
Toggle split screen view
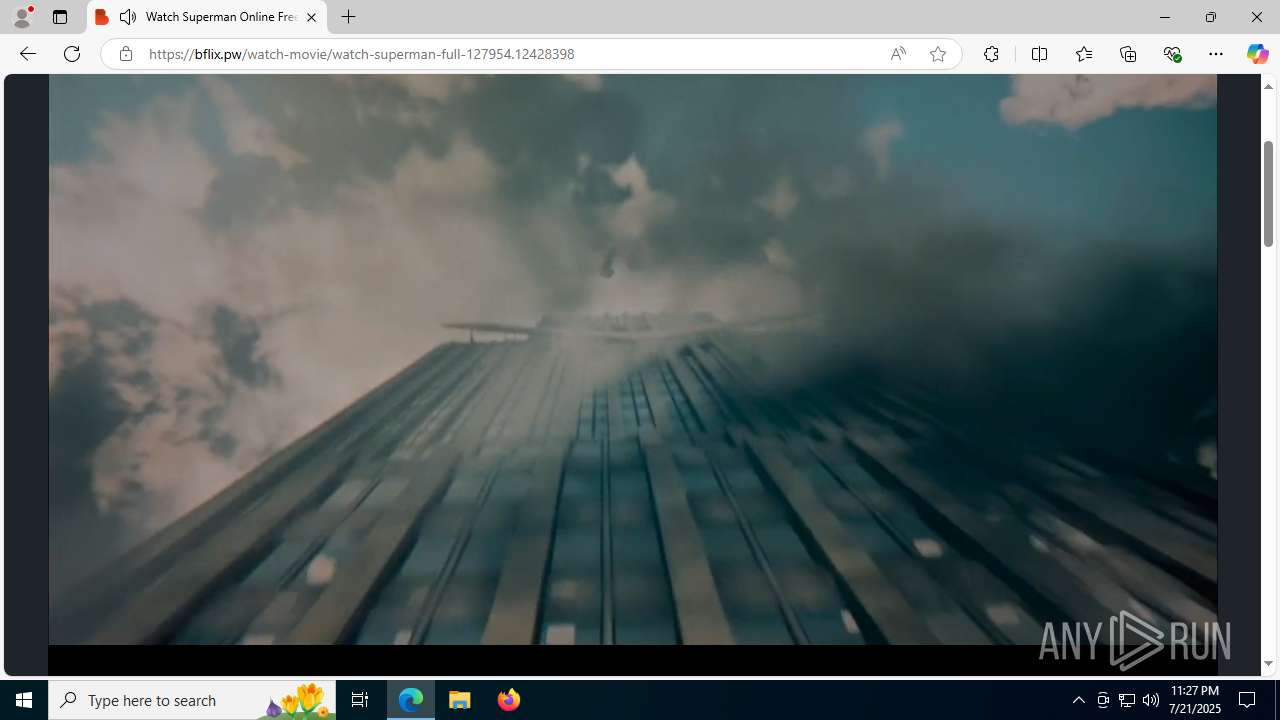1039,54
